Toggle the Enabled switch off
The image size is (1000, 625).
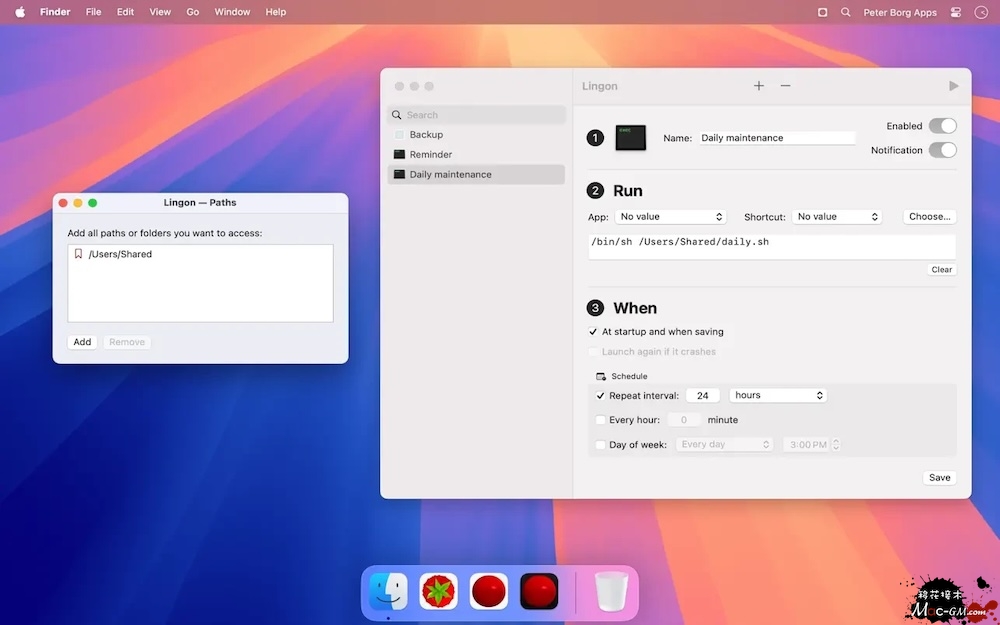click(x=942, y=126)
